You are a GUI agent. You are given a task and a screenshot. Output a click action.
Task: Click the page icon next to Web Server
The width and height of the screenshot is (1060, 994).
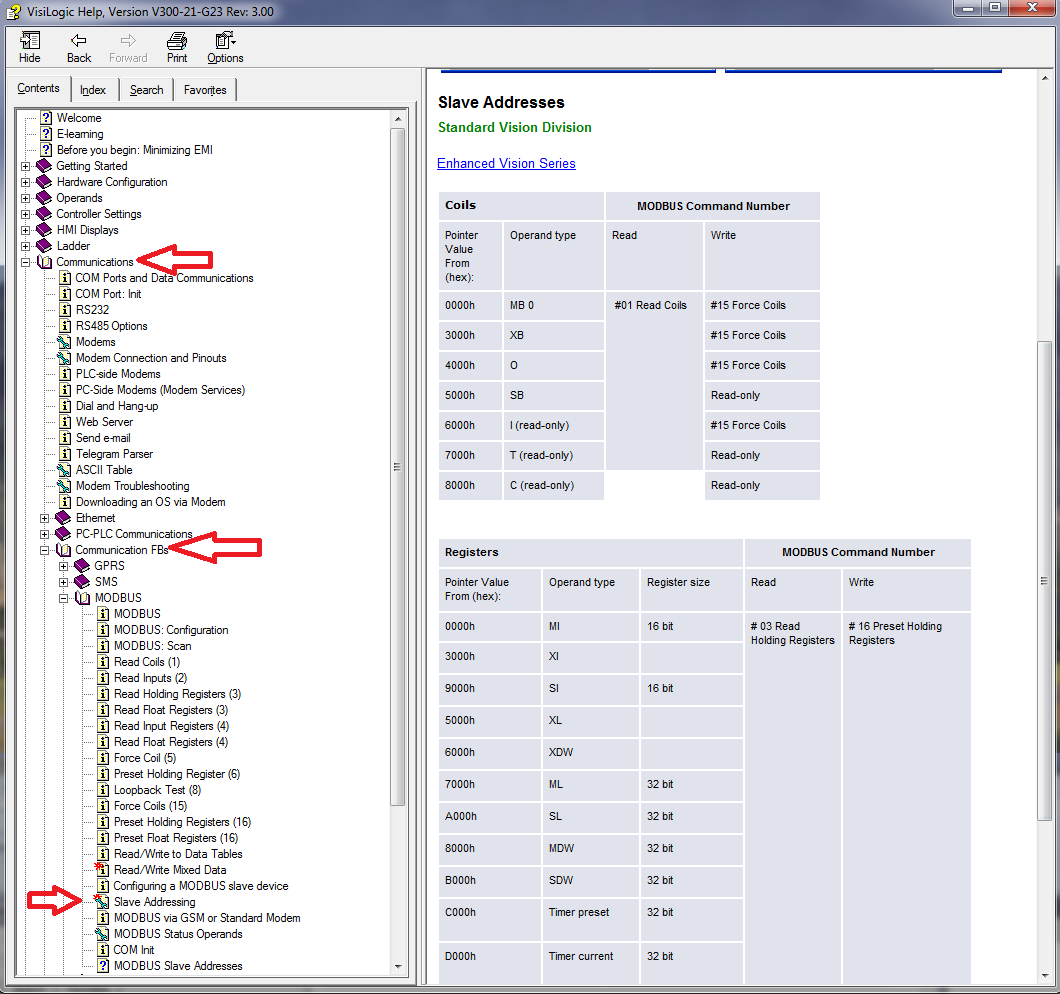(x=65, y=422)
